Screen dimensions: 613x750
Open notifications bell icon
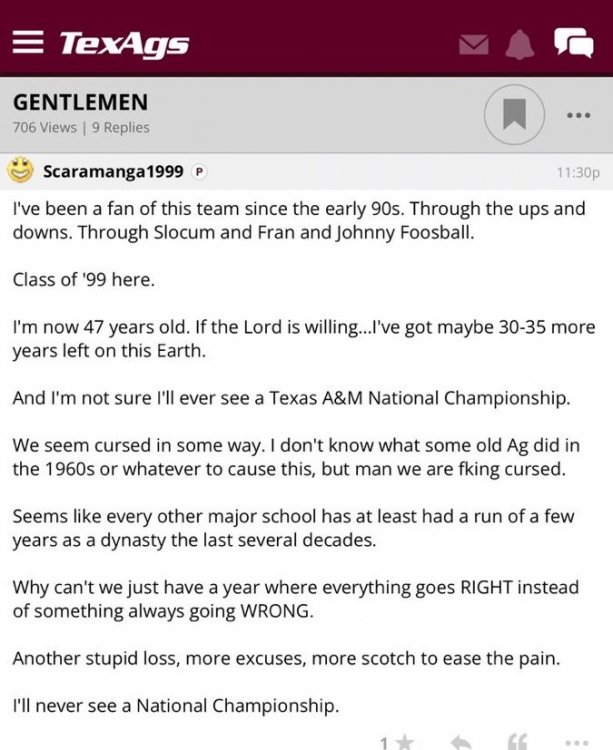(x=520, y=44)
